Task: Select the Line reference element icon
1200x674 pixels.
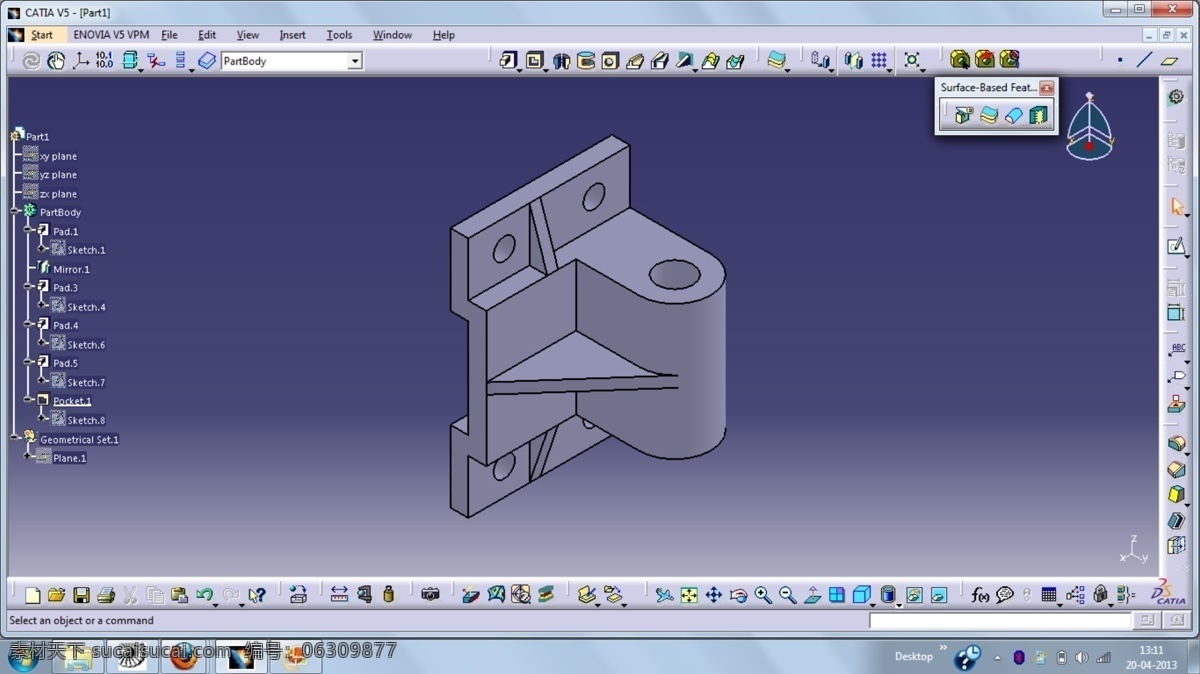Action: (x=1144, y=60)
